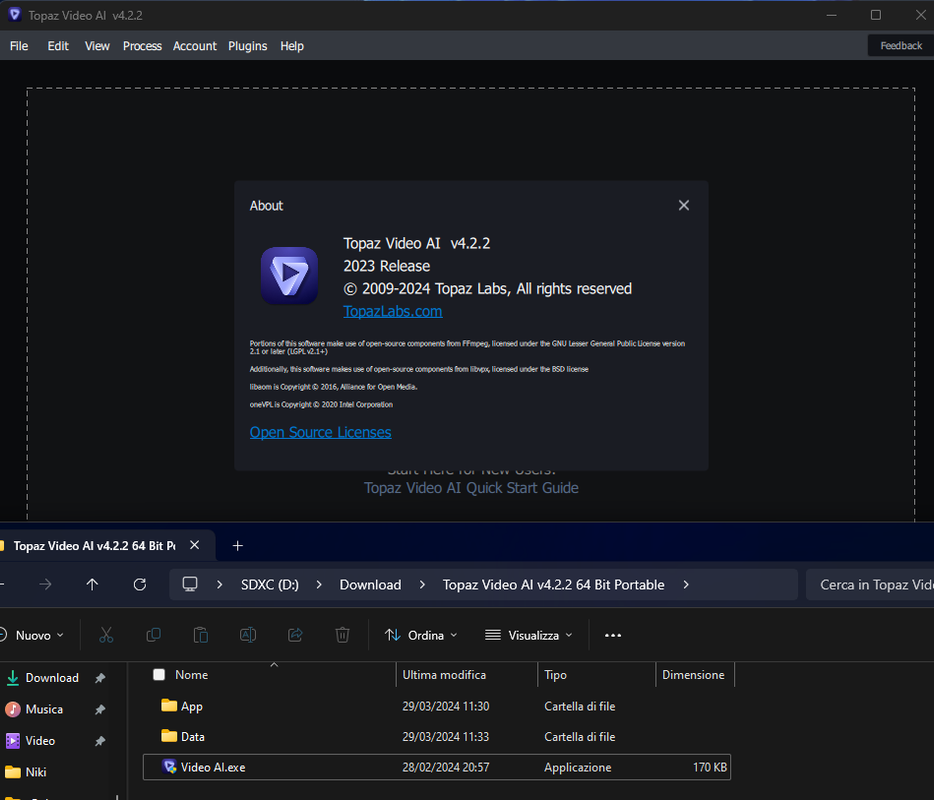The width and height of the screenshot is (934, 800).
Task: Open the Open Source Licenses link
Action: point(320,432)
